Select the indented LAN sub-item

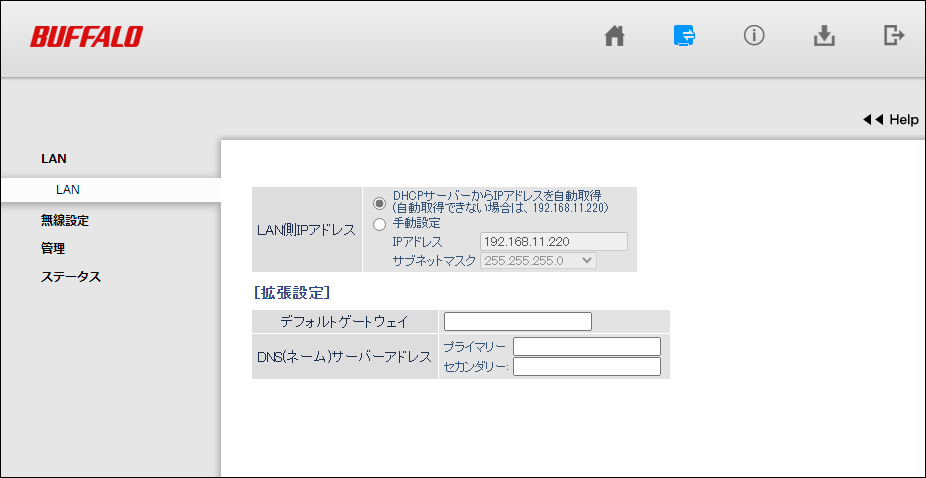coord(68,189)
